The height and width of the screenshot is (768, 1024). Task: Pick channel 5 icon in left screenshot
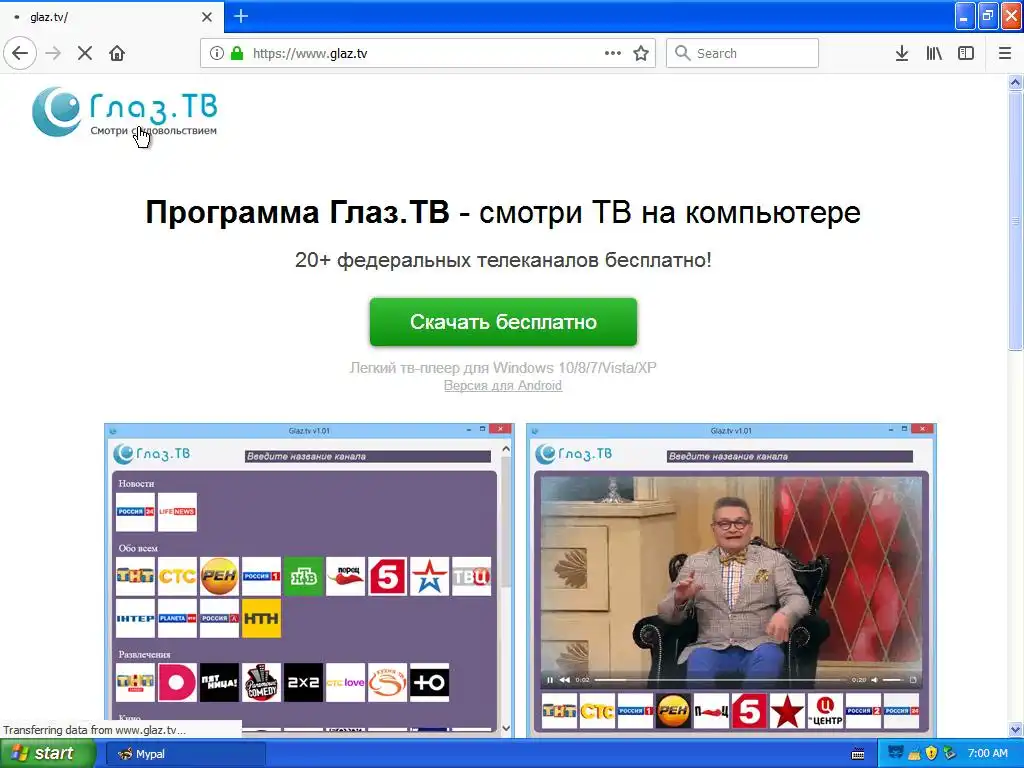coord(387,576)
